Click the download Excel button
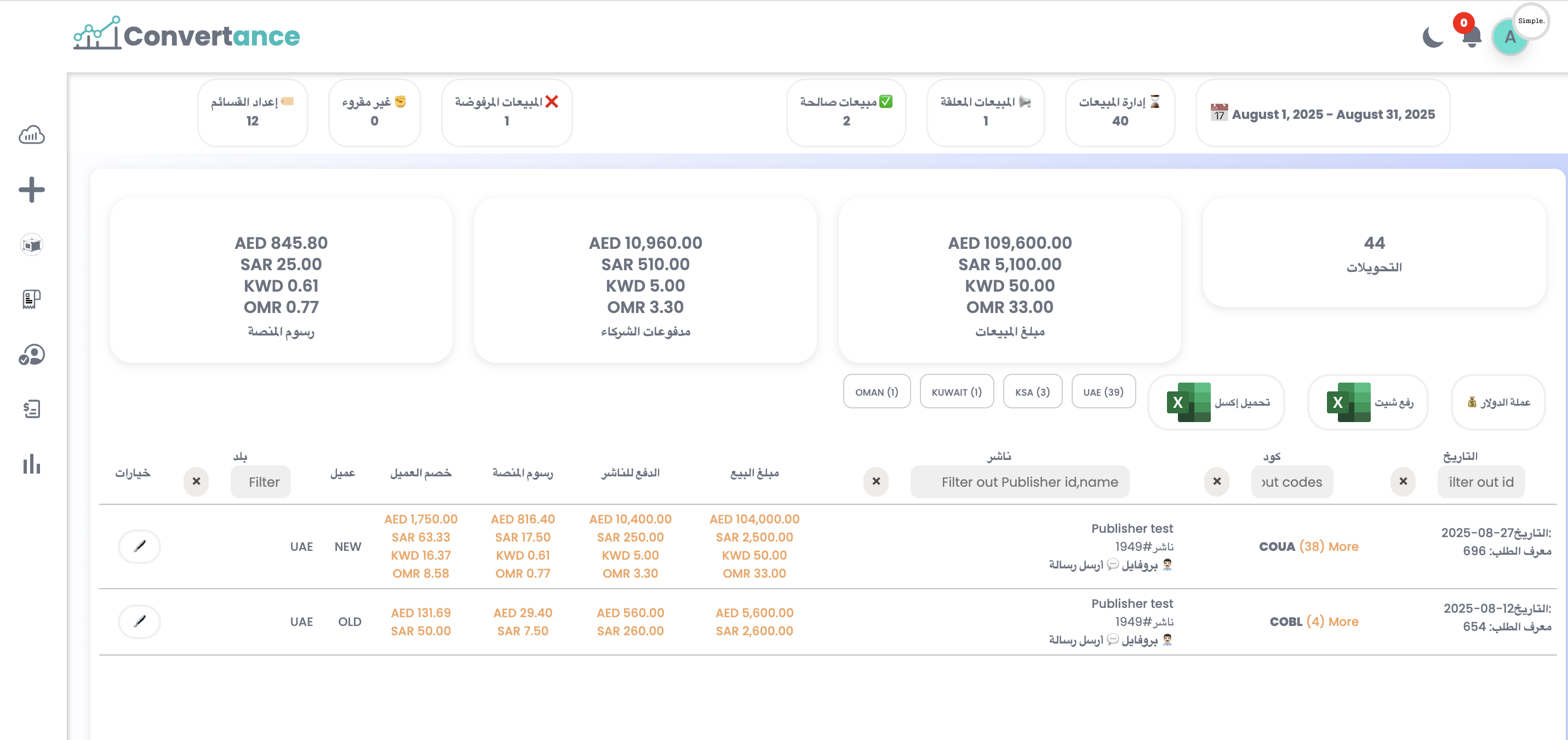The image size is (1568, 740). [1216, 402]
